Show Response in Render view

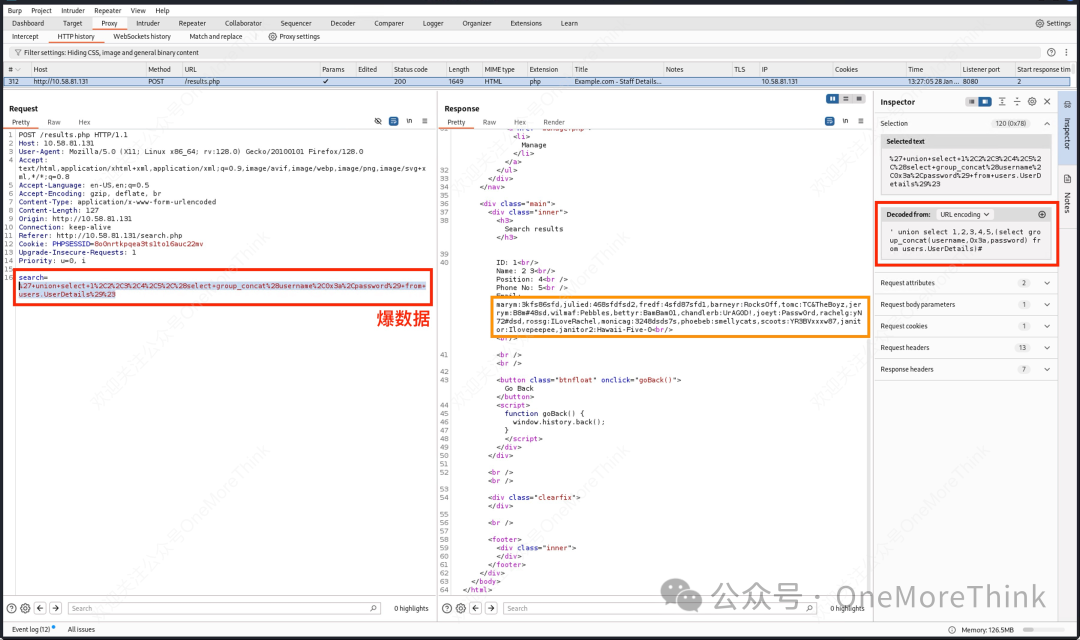tap(554, 122)
